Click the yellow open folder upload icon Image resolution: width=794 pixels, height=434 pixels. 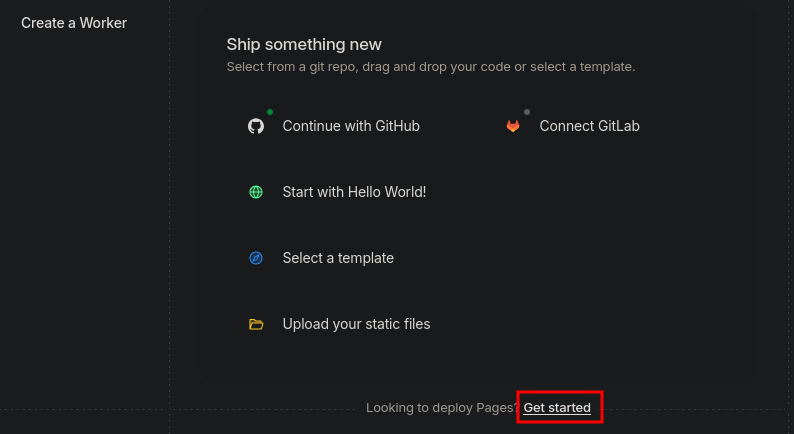coord(256,324)
